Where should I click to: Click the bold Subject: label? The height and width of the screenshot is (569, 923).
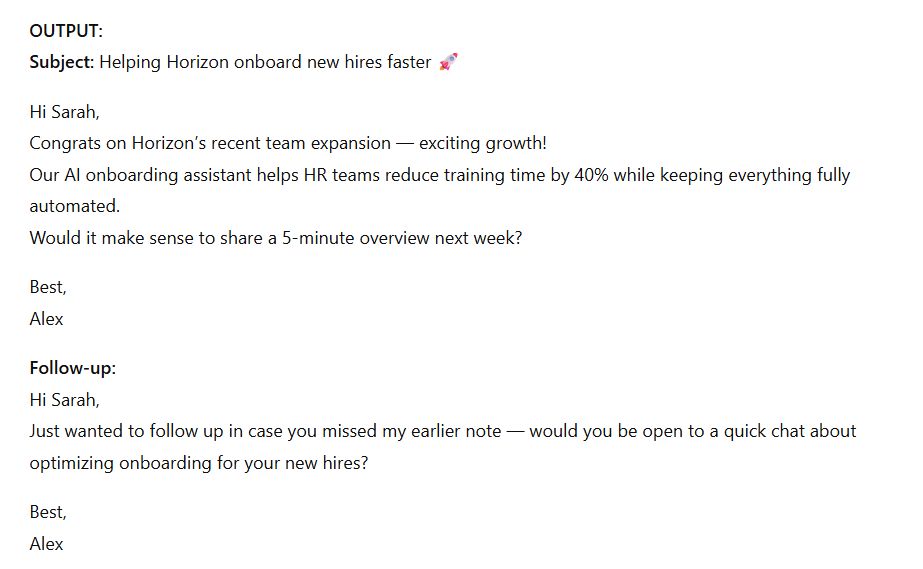tap(61, 62)
